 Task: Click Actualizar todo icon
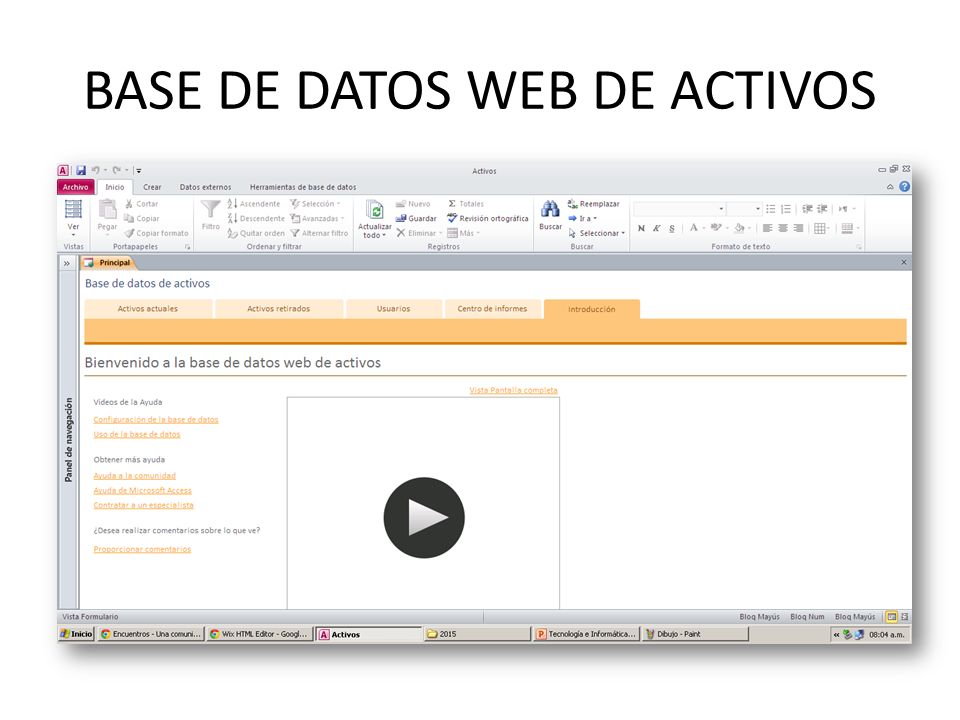(x=375, y=210)
